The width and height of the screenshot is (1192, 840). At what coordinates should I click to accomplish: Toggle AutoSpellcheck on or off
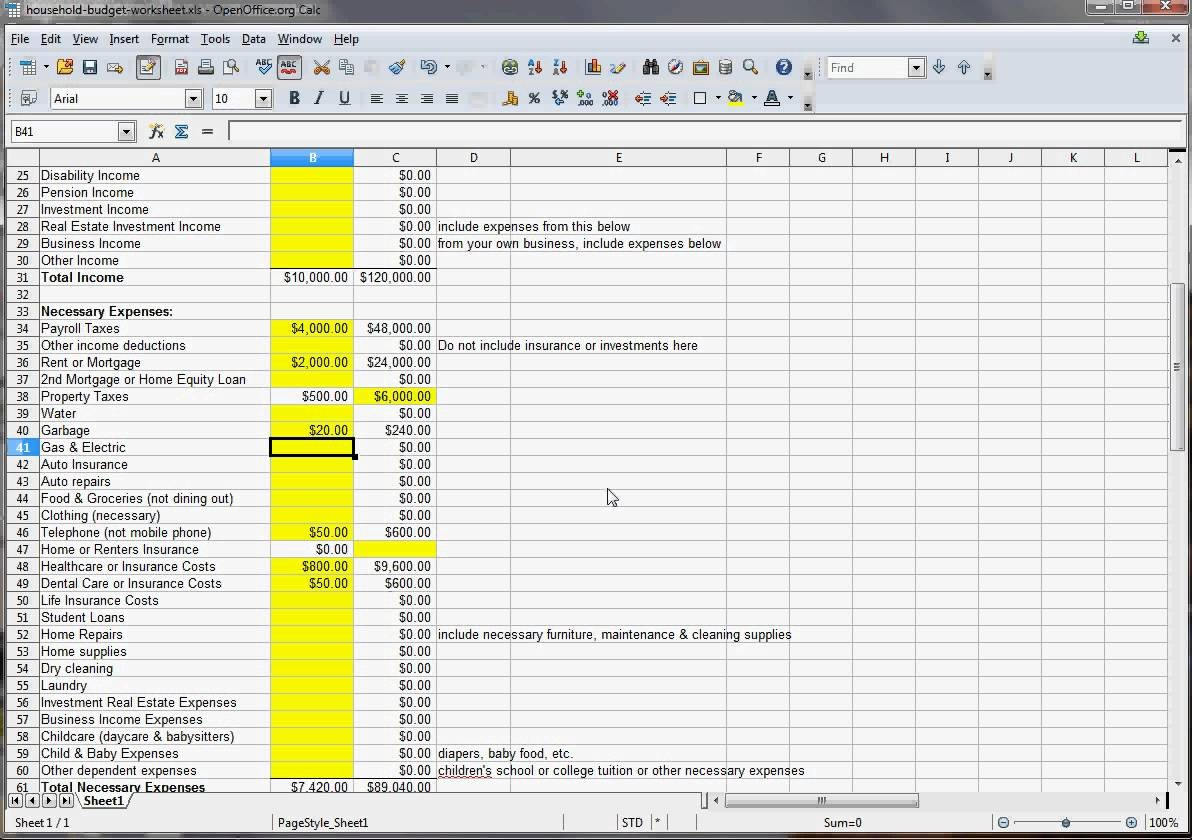pos(289,68)
